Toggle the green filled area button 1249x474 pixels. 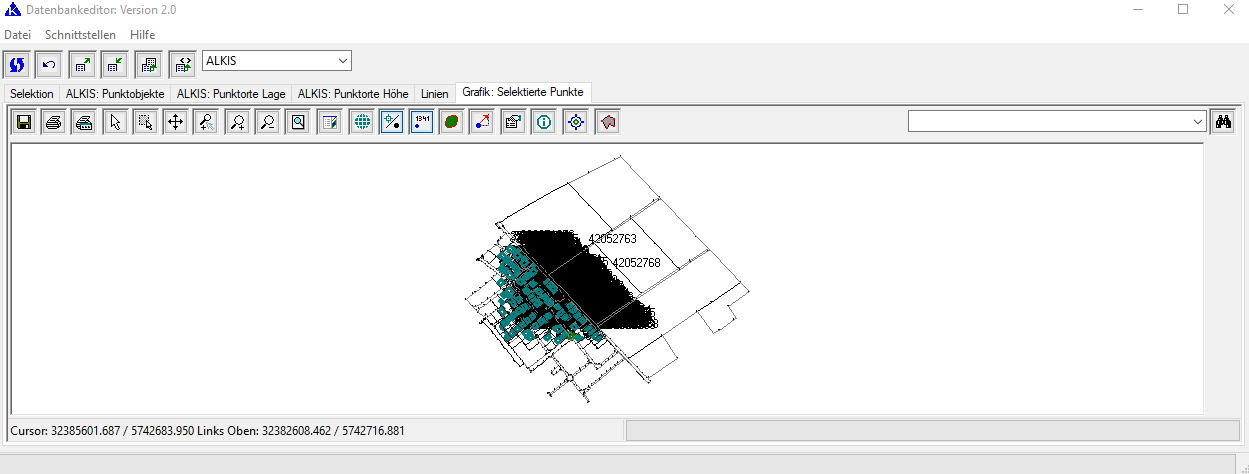point(451,122)
